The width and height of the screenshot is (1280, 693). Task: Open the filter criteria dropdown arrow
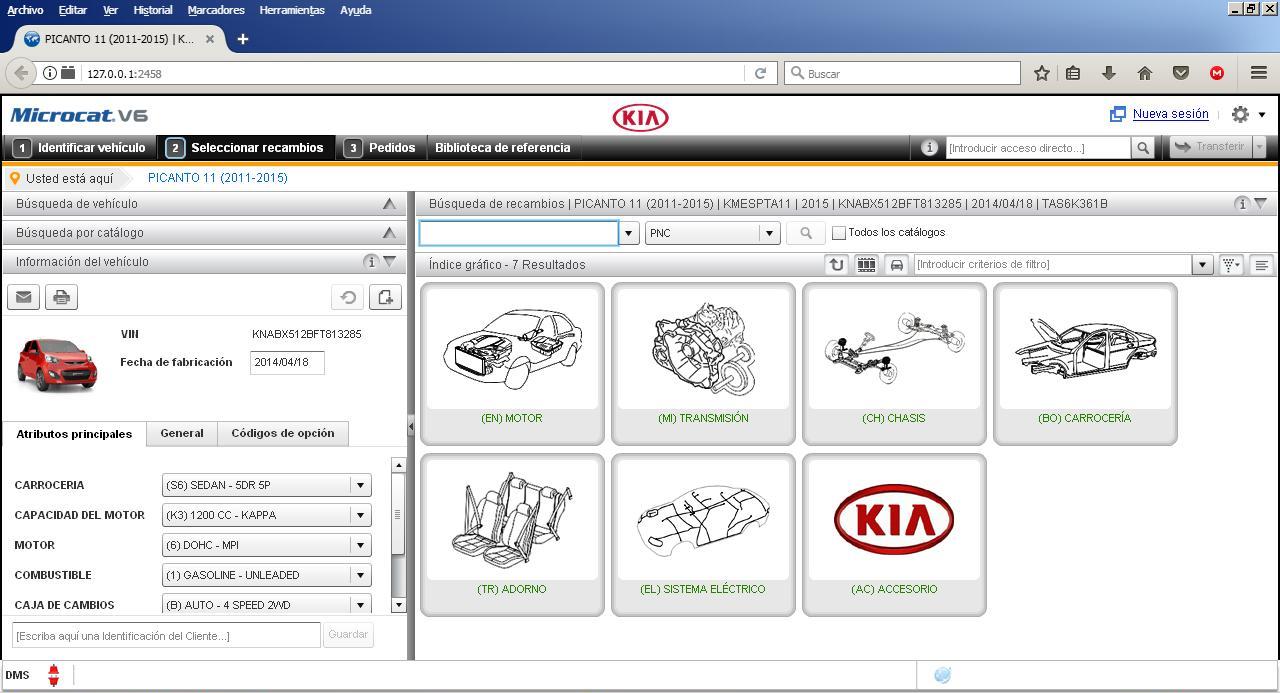coord(1203,265)
